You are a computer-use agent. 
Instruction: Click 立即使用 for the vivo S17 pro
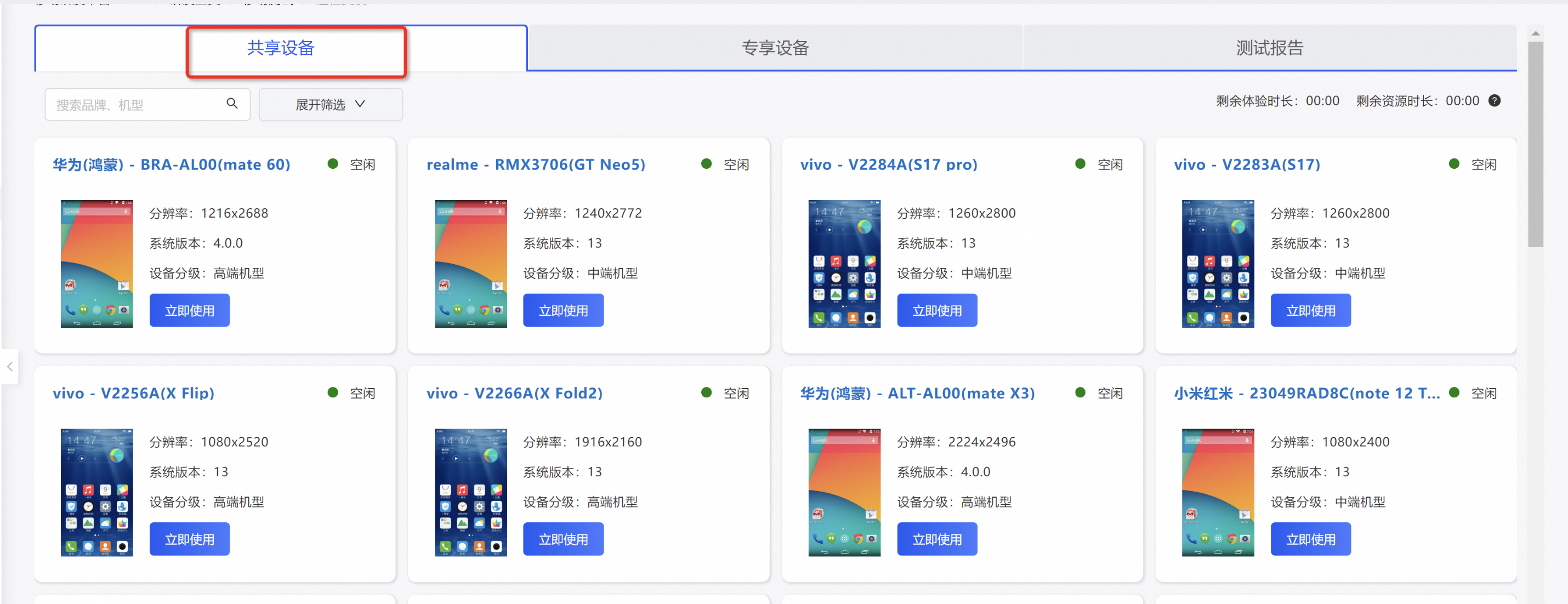pyautogui.click(x=937, y=310)
